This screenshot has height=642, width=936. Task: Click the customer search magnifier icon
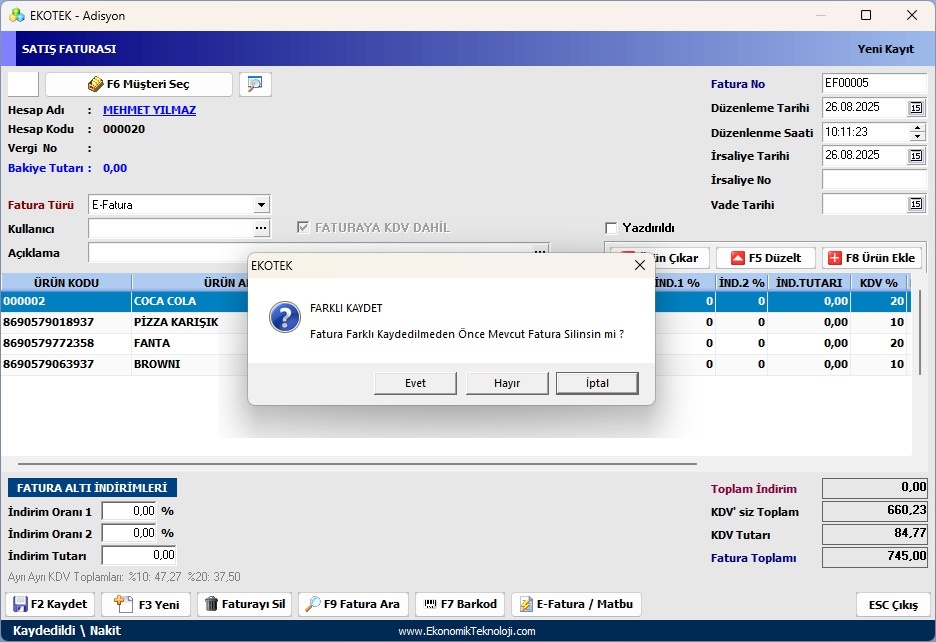point(255,84)
